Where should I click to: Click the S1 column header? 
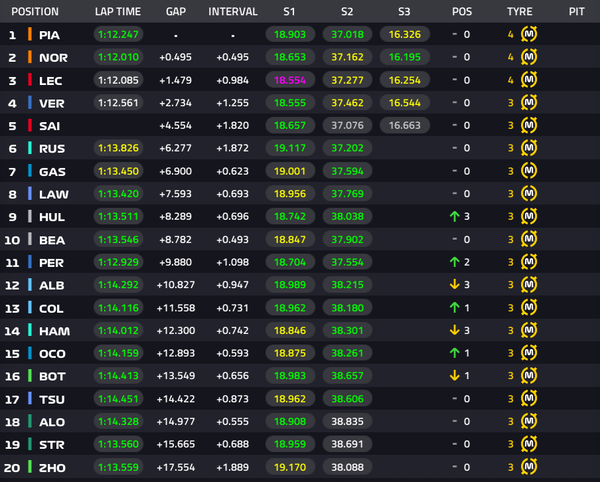tap(289, 11)
